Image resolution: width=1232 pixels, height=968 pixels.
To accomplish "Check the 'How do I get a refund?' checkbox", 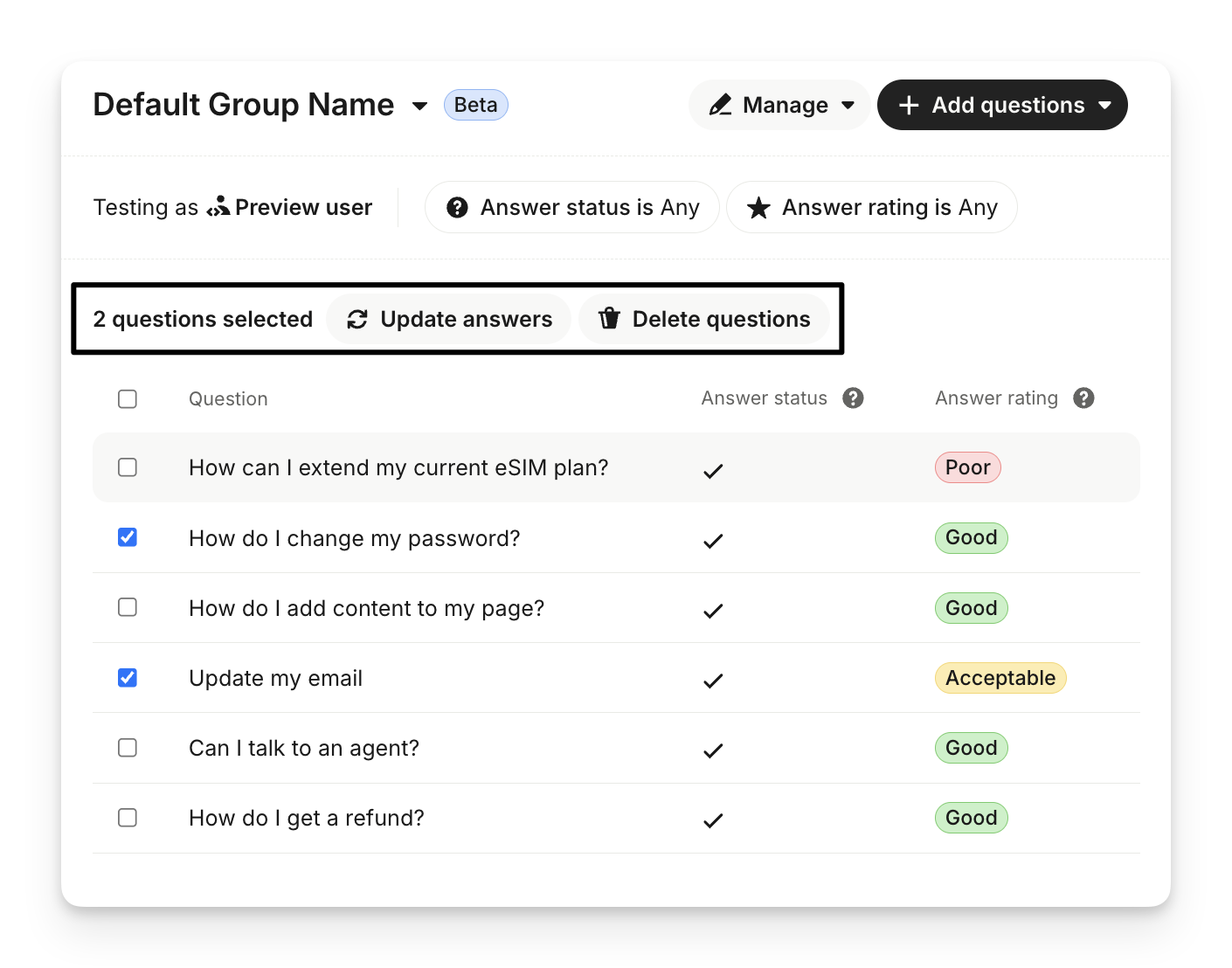I will 128,818.
